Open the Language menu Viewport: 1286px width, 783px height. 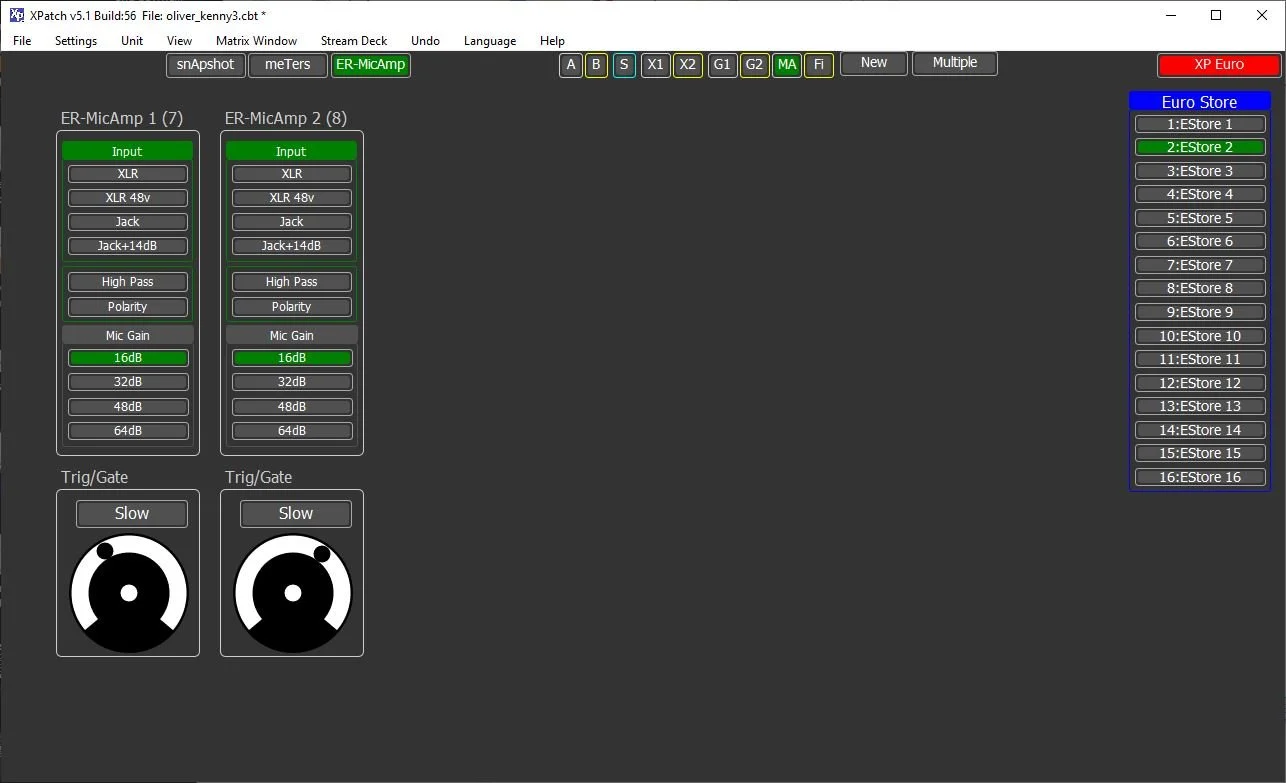[x=490, y=41]
